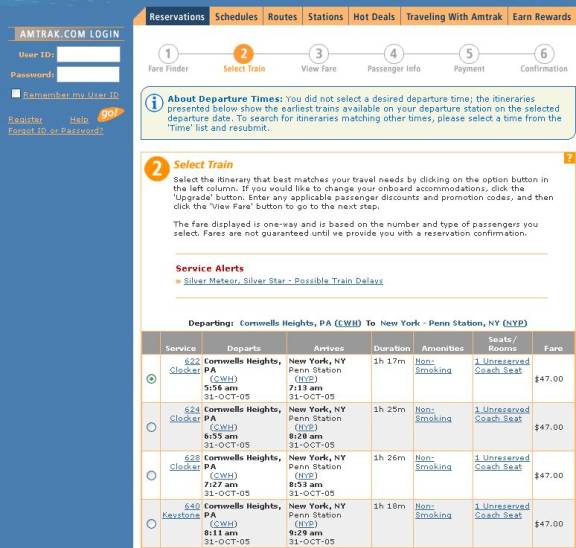Open Non-Smoking amenity for train 622
Screen dimensions: 576x548
pyautogui.click(x=433, y=365)
